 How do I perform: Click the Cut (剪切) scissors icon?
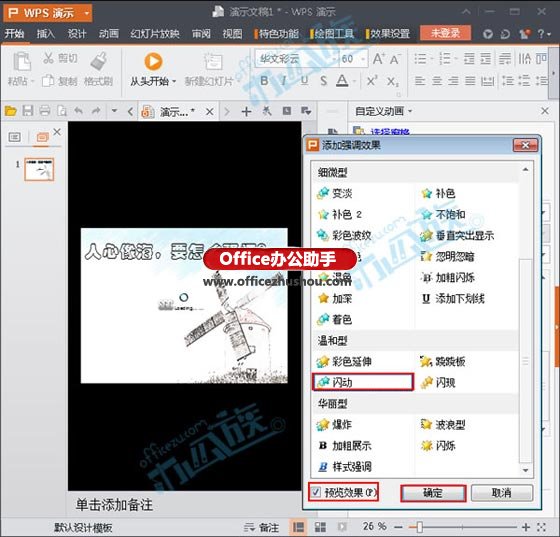click(x=48, y=58)
